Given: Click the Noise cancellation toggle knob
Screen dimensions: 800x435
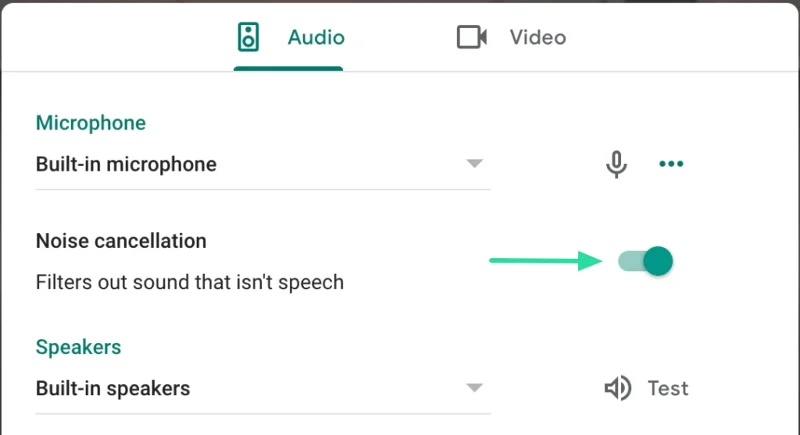Looking at the screenshot, I should pos(658,261).
